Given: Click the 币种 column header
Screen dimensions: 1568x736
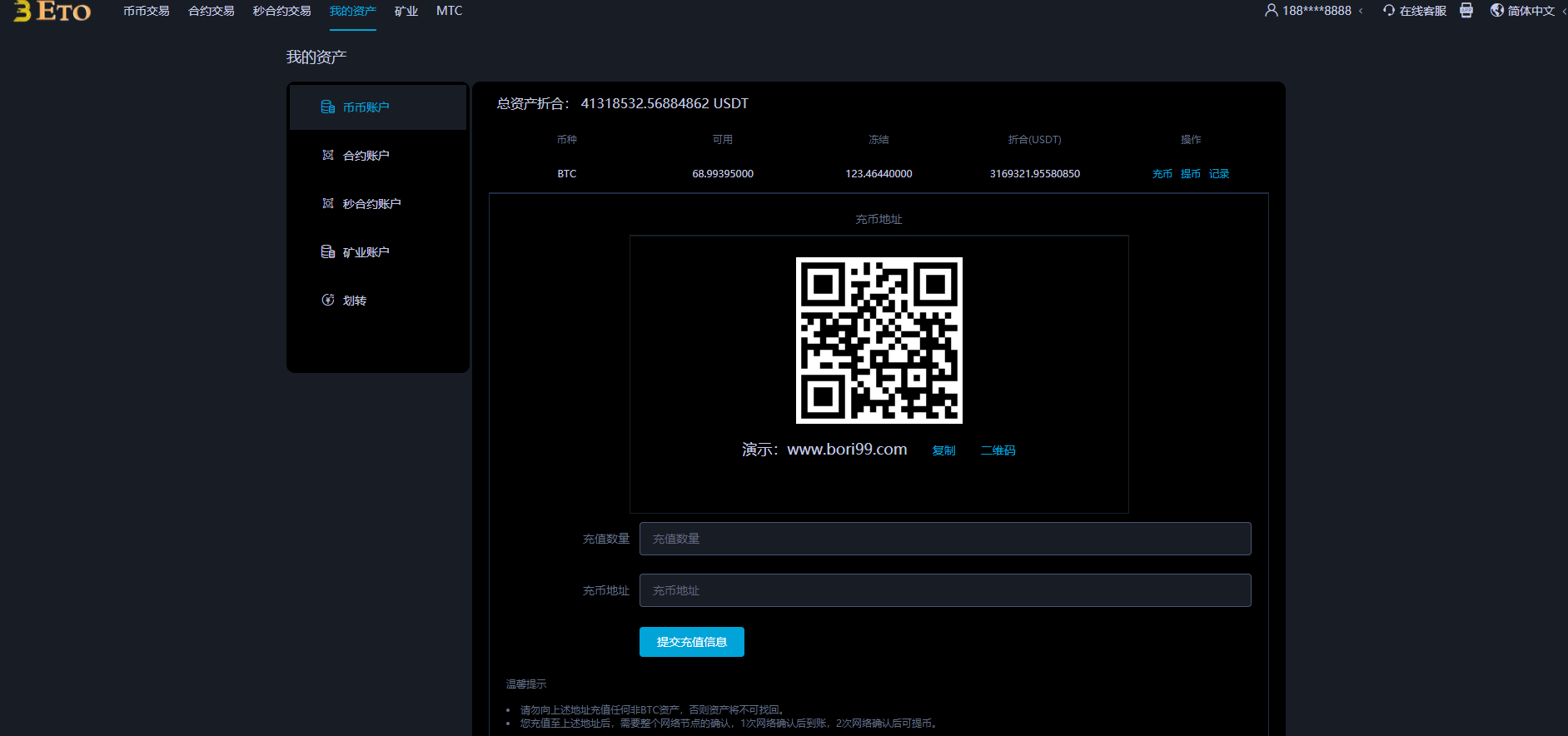Looking at the screenshot, I should (567, 140).
